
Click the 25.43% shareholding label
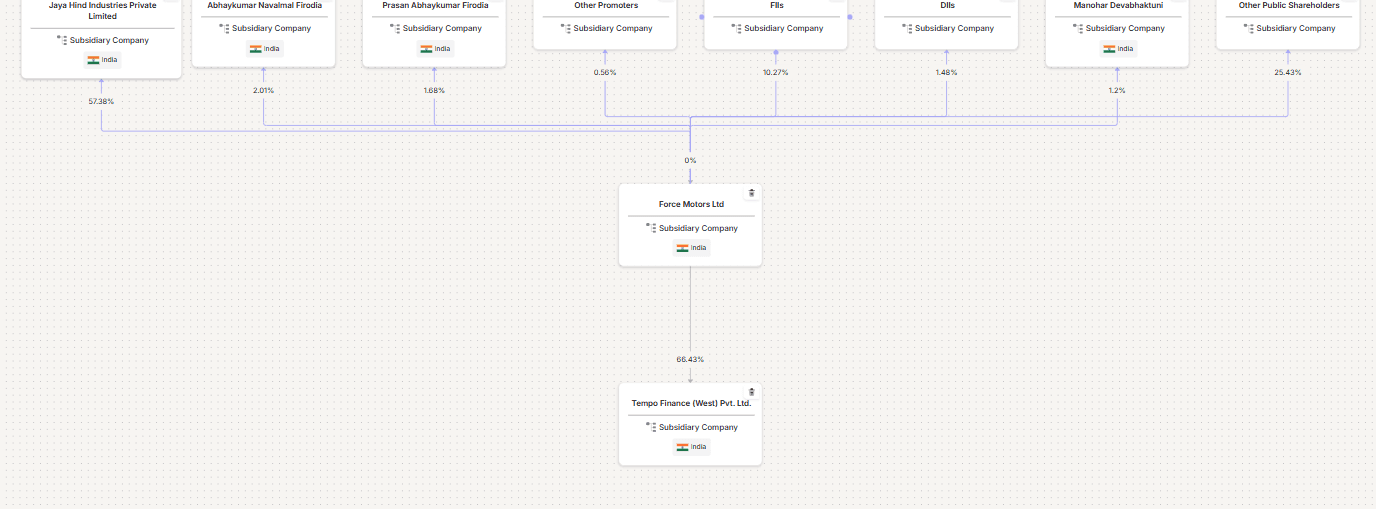pyautogui.click(x=1288, y=72)
